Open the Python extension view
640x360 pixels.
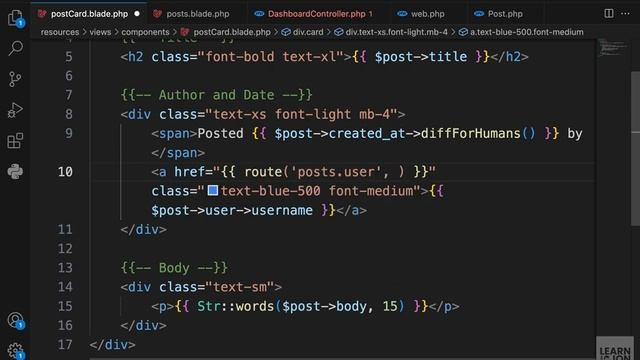point(15,171)
